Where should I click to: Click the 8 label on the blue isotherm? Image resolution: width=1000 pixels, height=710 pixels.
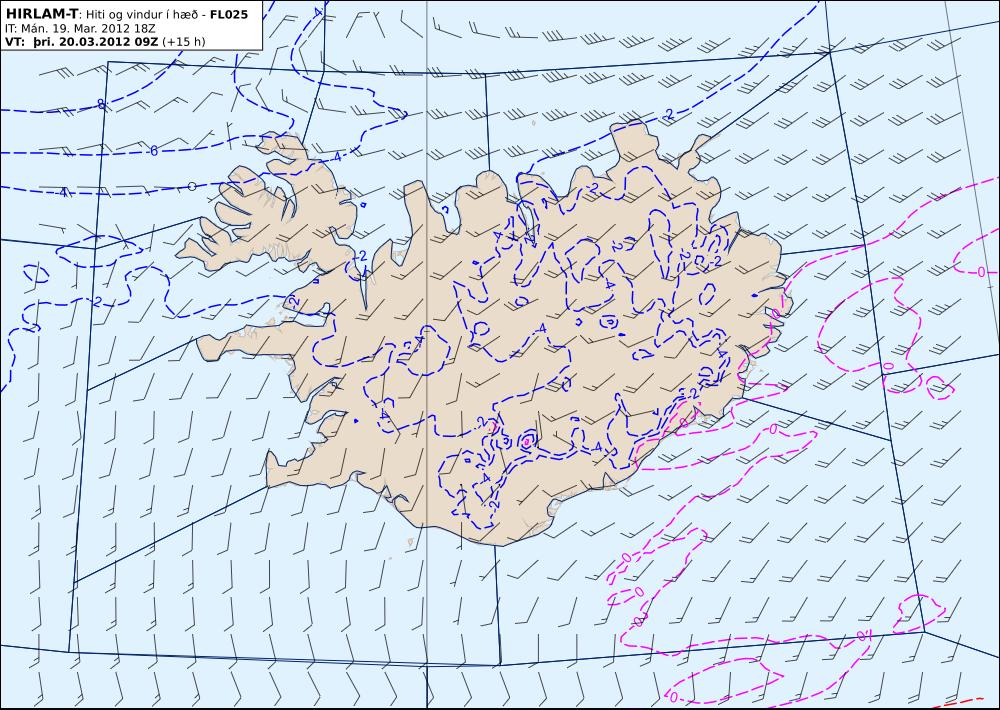pos(101,104)
